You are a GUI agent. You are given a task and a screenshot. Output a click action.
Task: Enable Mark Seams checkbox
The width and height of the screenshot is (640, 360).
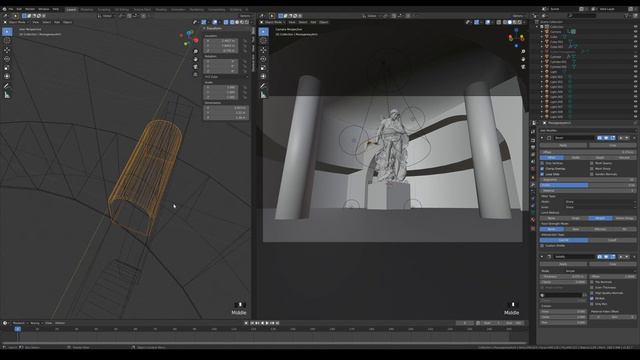pos(592,163)
